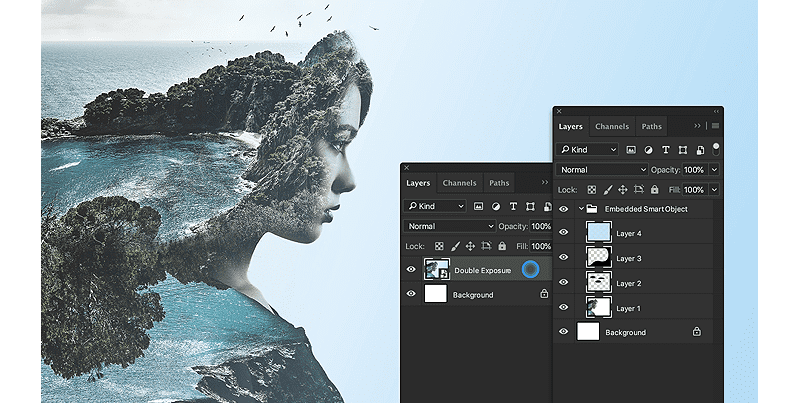The height and width of the screenshot is (403, 800).
Task: Expand hidden tabs arrows in right panel
Action: pos(697,126)
